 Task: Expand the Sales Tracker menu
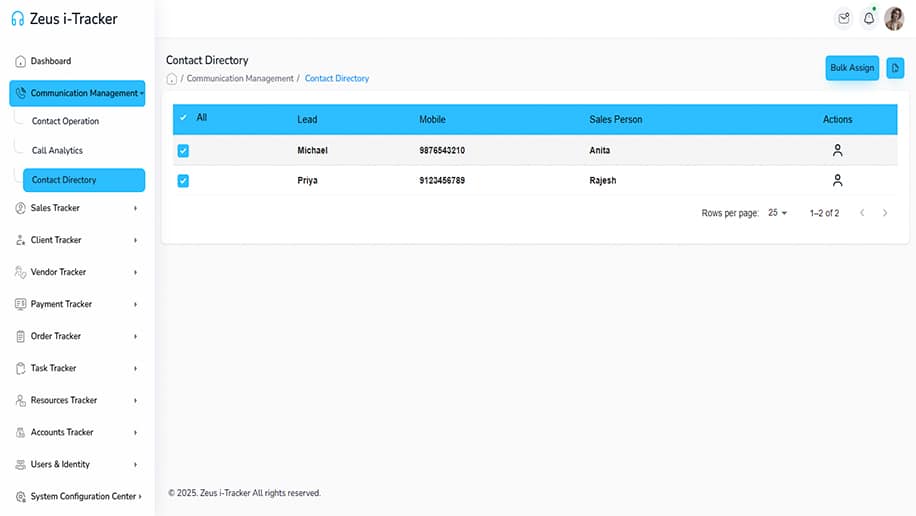(x=76, y=208)
